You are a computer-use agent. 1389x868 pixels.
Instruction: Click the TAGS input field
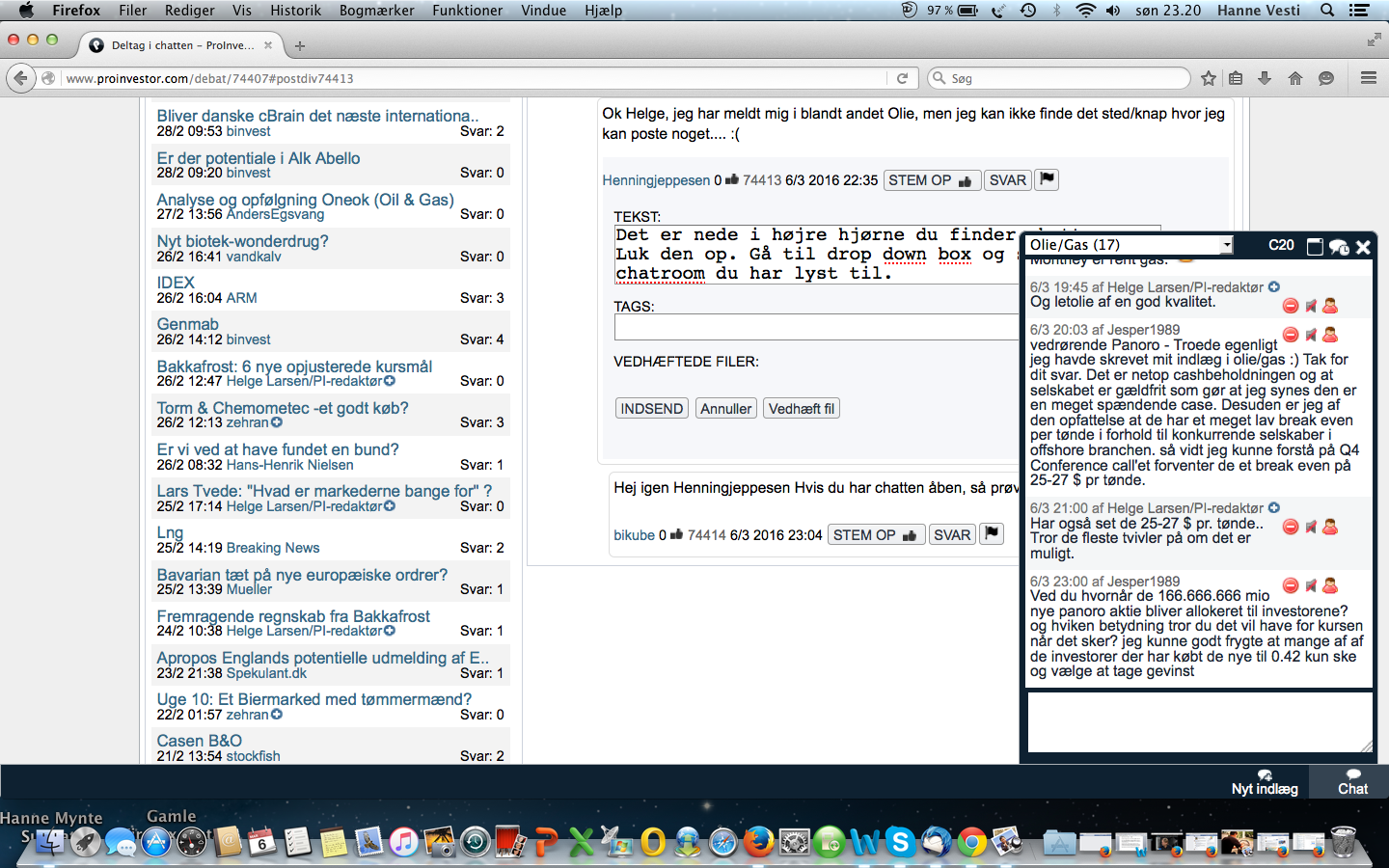[x=817, y=328]
